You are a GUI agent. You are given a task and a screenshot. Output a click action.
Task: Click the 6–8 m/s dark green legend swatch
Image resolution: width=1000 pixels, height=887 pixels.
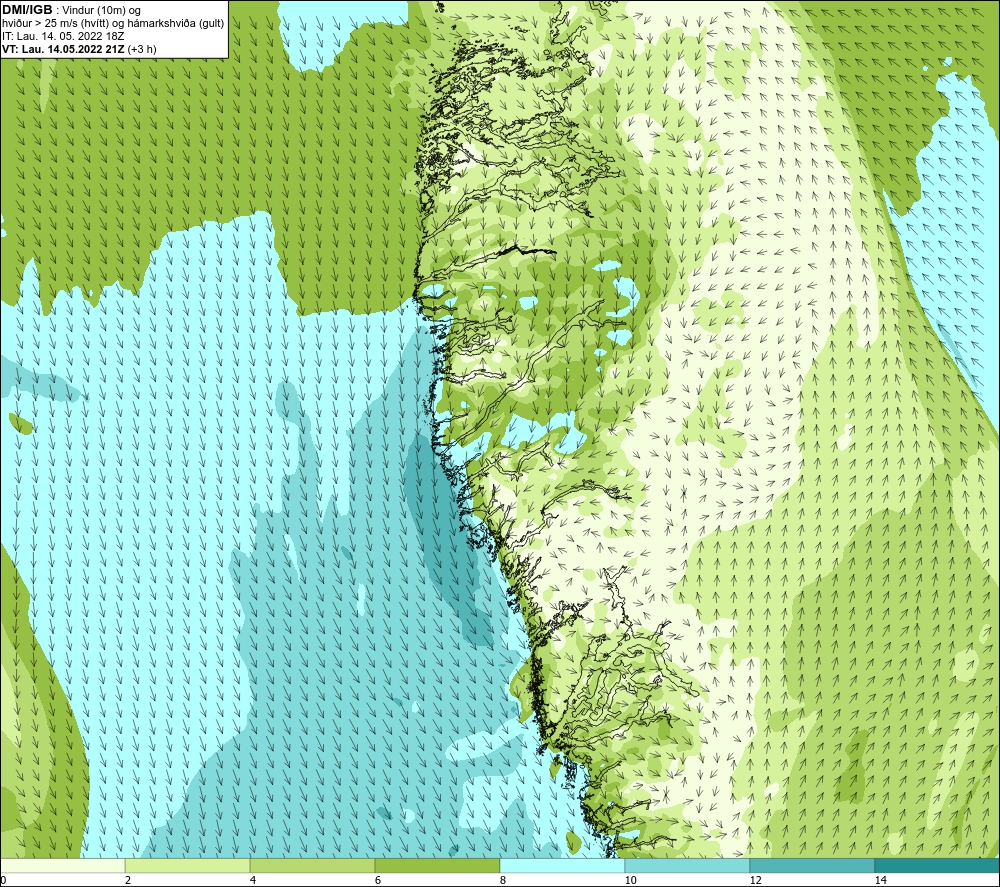[x=438, y=865]
